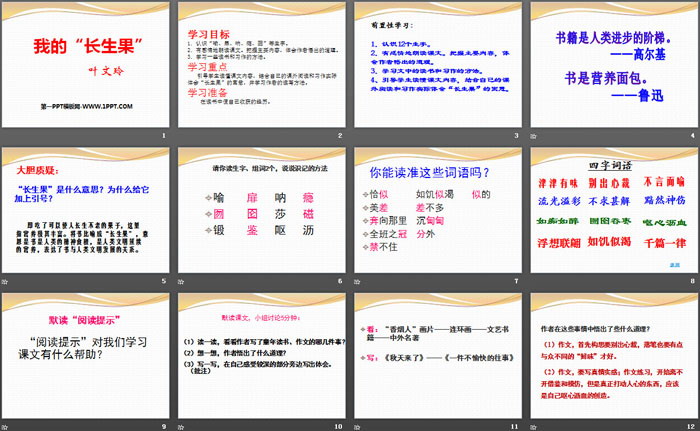Select slide 8 titled 四字词语
This screenshot has height=431, width=700.
[614, 210]
